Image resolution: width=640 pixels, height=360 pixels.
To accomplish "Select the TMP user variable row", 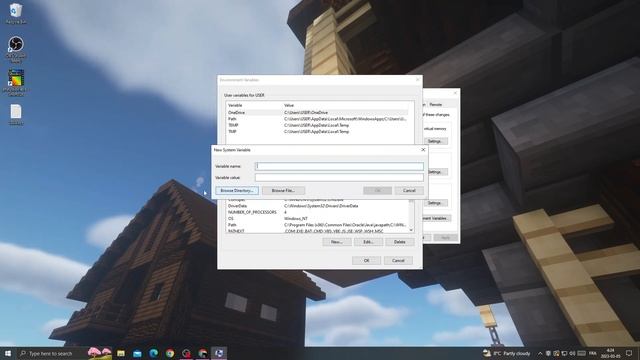I will coord(318,131).
